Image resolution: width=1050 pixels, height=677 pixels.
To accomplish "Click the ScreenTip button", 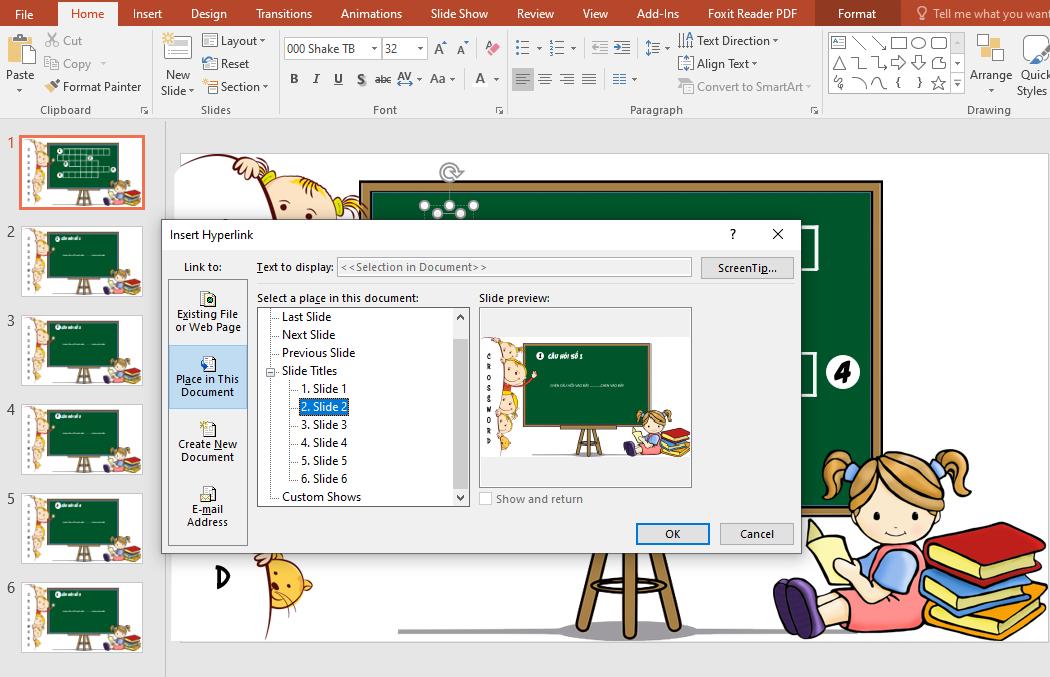I will [x=746, y=267].
